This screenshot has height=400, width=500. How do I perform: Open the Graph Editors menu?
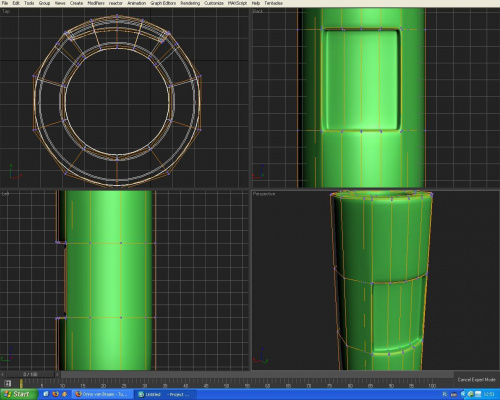click(x=163, y=3)
